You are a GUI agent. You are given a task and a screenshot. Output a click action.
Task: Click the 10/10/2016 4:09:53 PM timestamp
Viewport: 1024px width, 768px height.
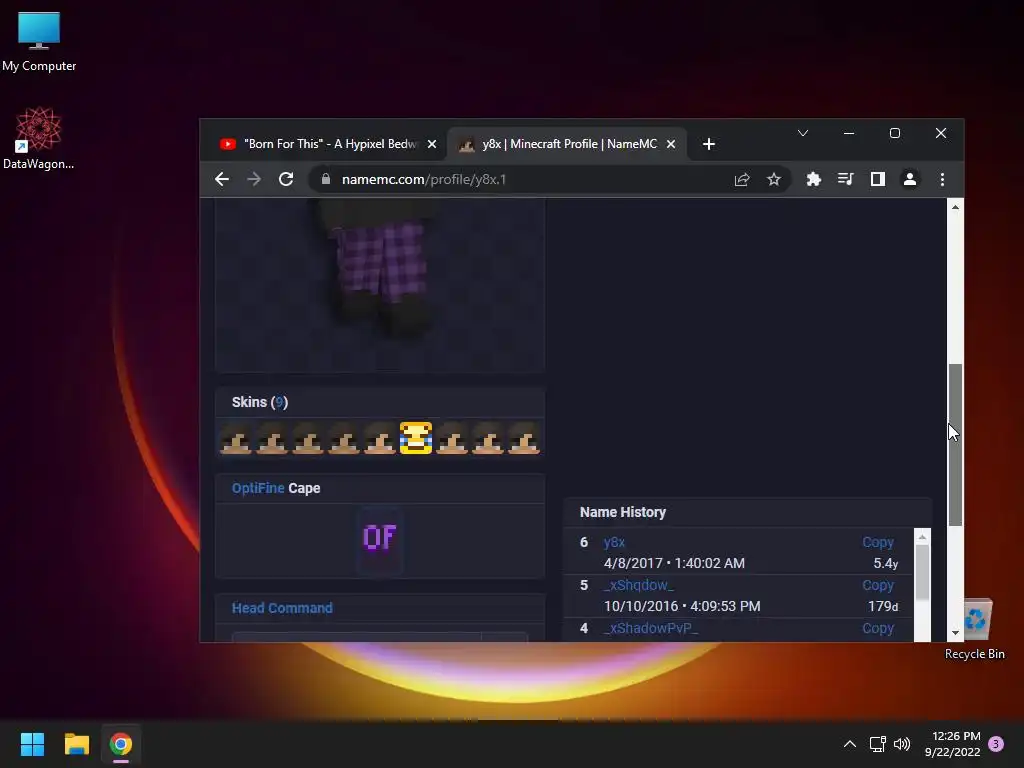point(682,606)
